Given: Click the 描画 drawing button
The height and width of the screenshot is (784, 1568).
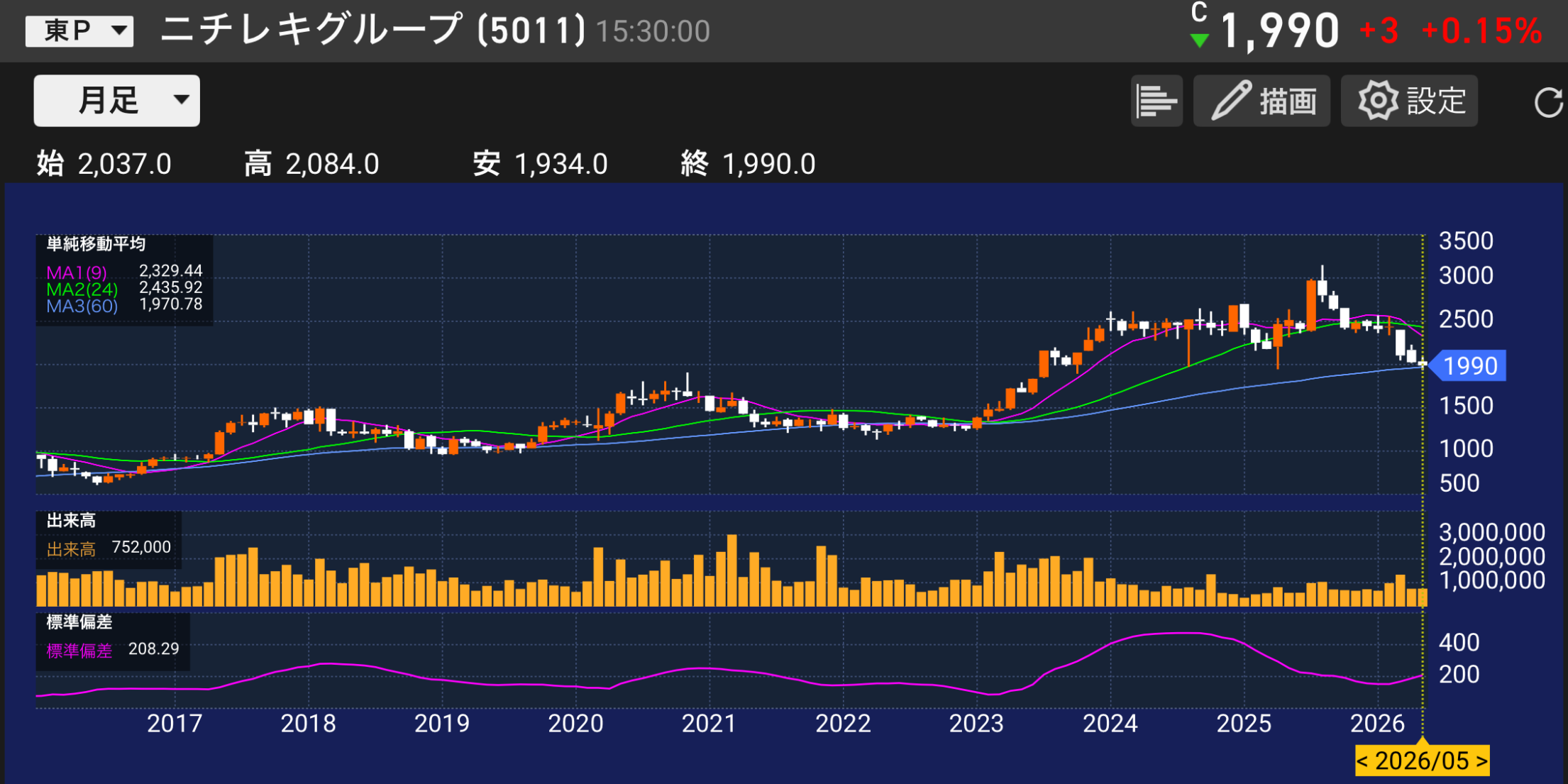Looking at the screenshot, I should pos(1261,101).
